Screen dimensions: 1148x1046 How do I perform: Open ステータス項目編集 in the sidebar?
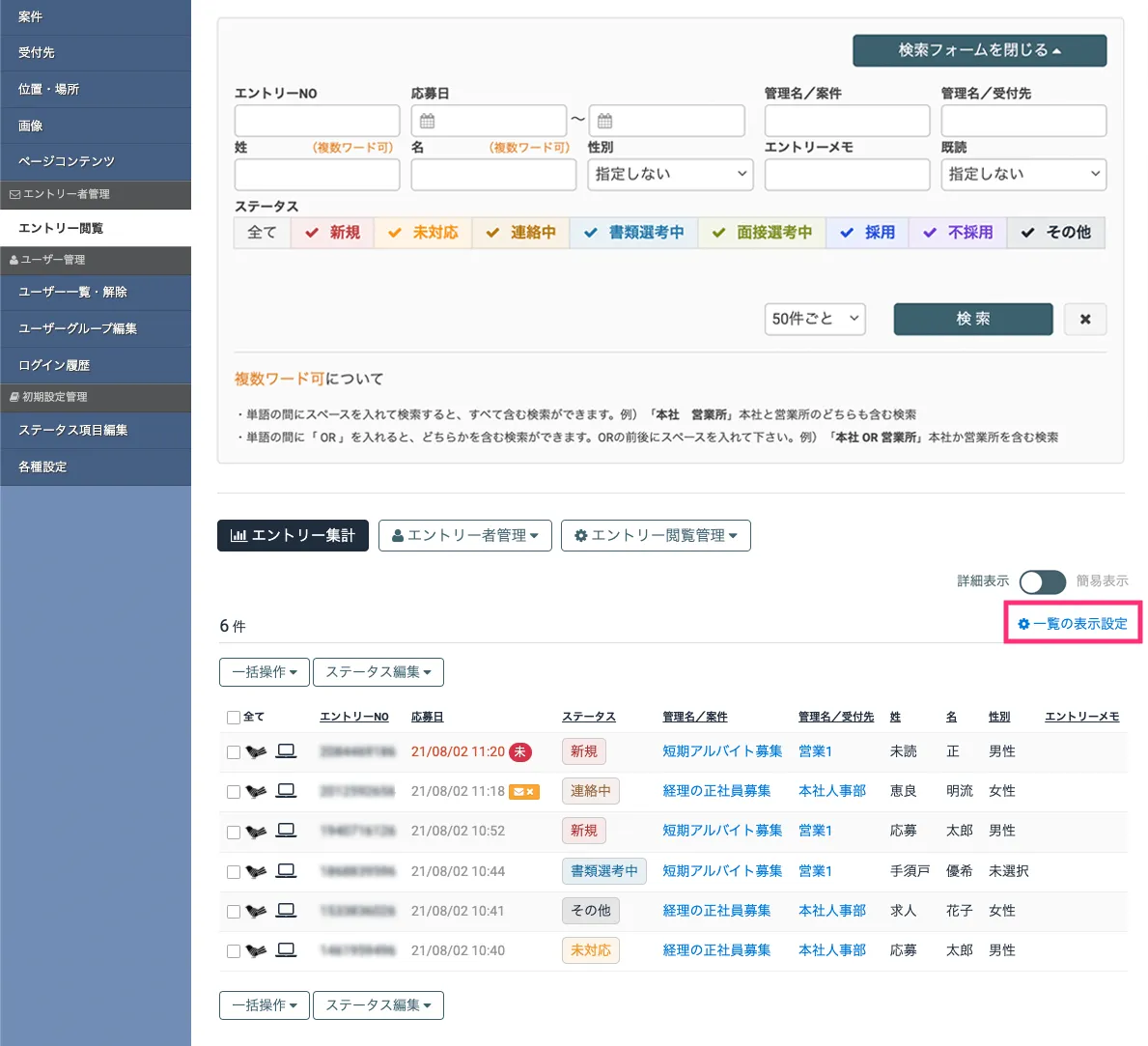click(73, 430)
